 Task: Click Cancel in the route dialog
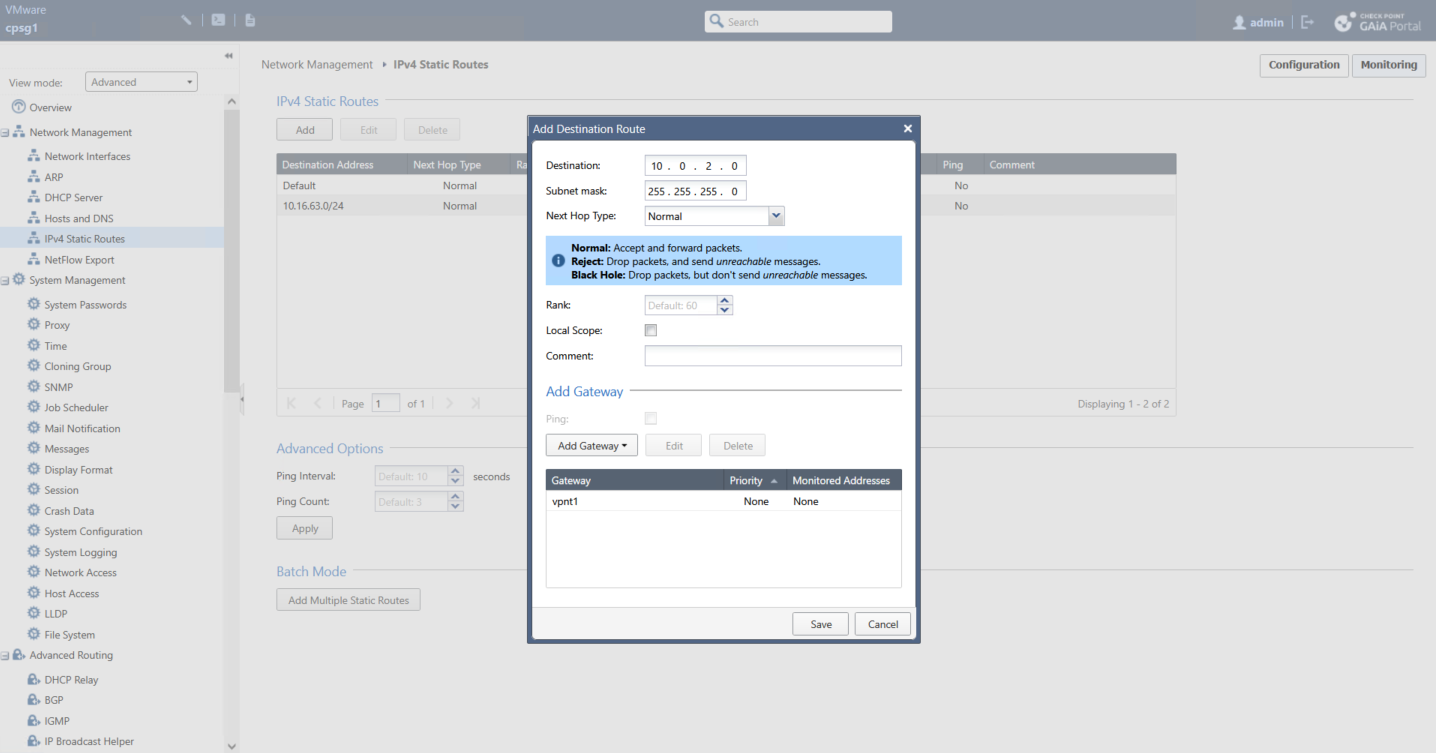(882, 624)
